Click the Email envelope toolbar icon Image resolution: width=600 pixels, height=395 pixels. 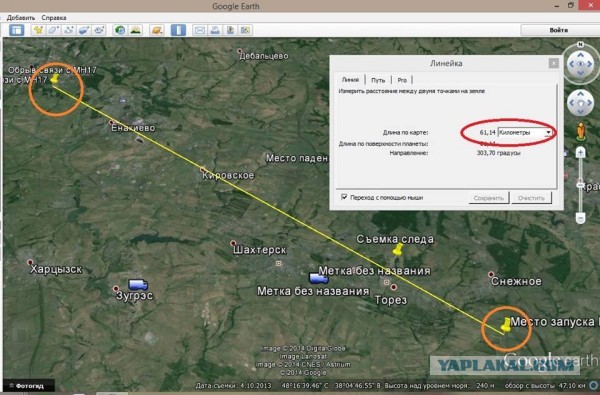click(x=200, y=30)
